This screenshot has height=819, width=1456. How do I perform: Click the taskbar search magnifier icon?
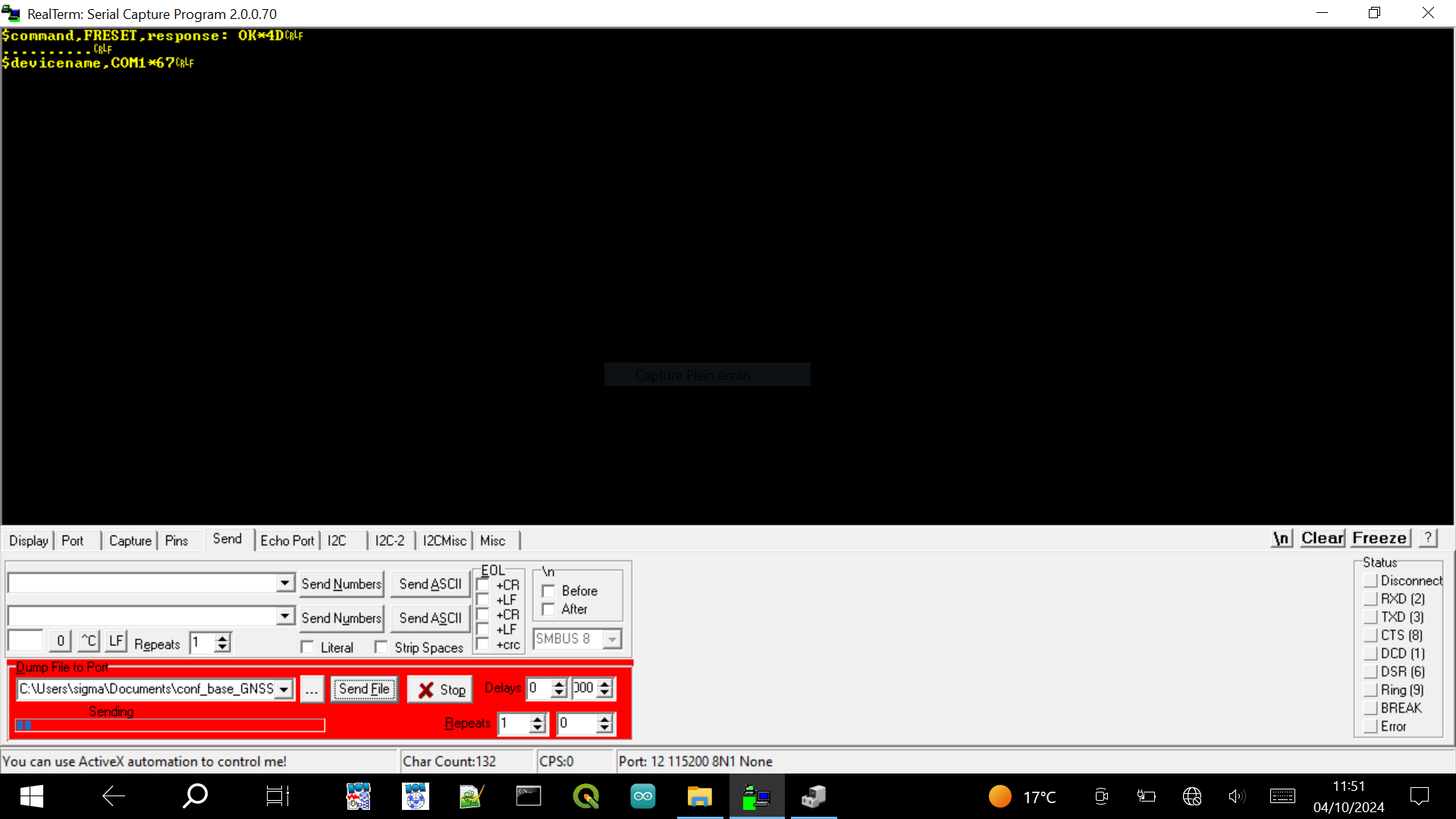[x=195, y=796]
